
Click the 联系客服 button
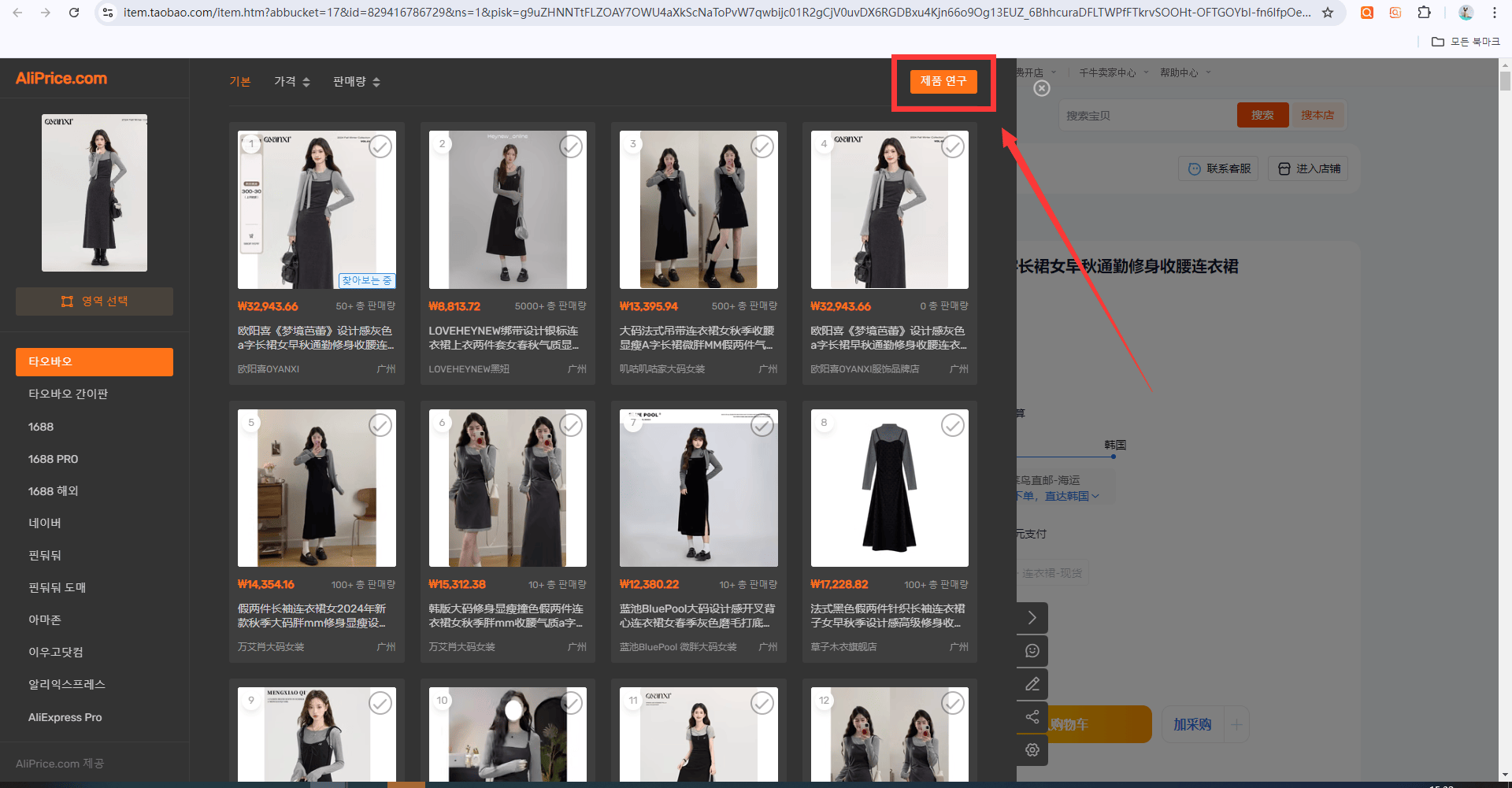(x=1219, y=168)
